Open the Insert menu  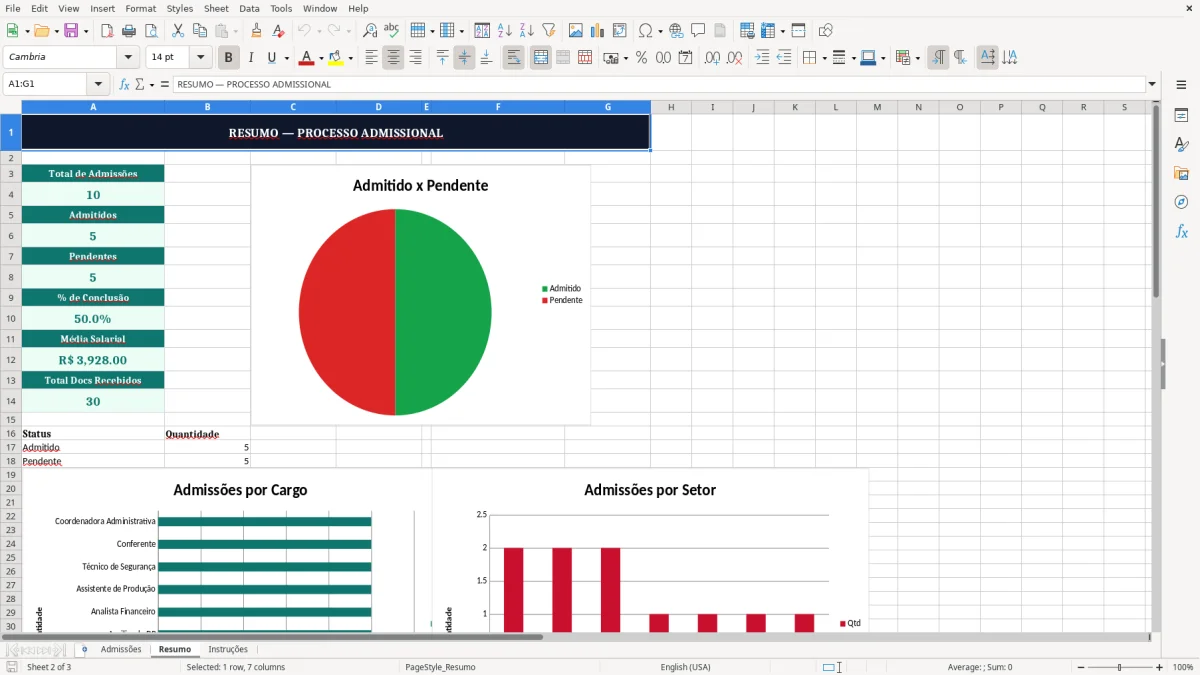click(103, 8)
